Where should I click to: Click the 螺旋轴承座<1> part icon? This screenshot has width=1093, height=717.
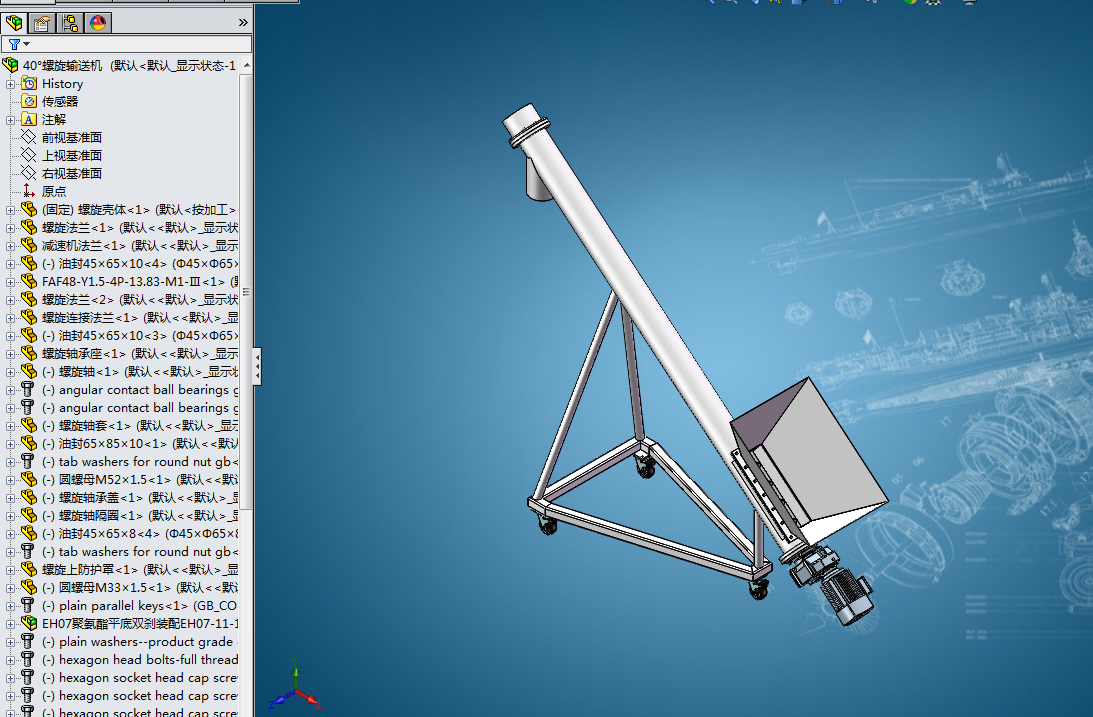[29, 353]
